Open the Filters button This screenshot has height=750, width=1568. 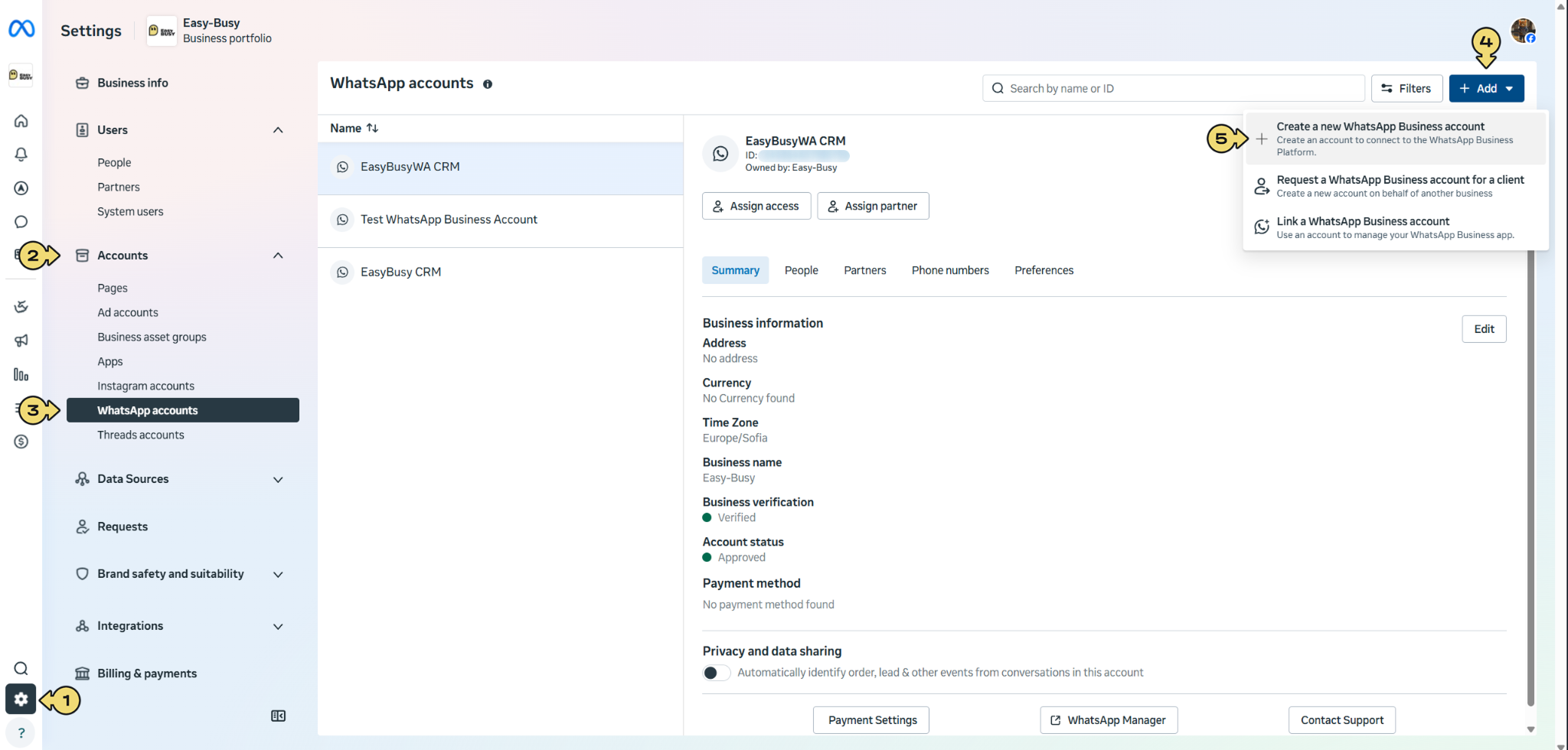pyautogui.click(x=1406, y=89)
